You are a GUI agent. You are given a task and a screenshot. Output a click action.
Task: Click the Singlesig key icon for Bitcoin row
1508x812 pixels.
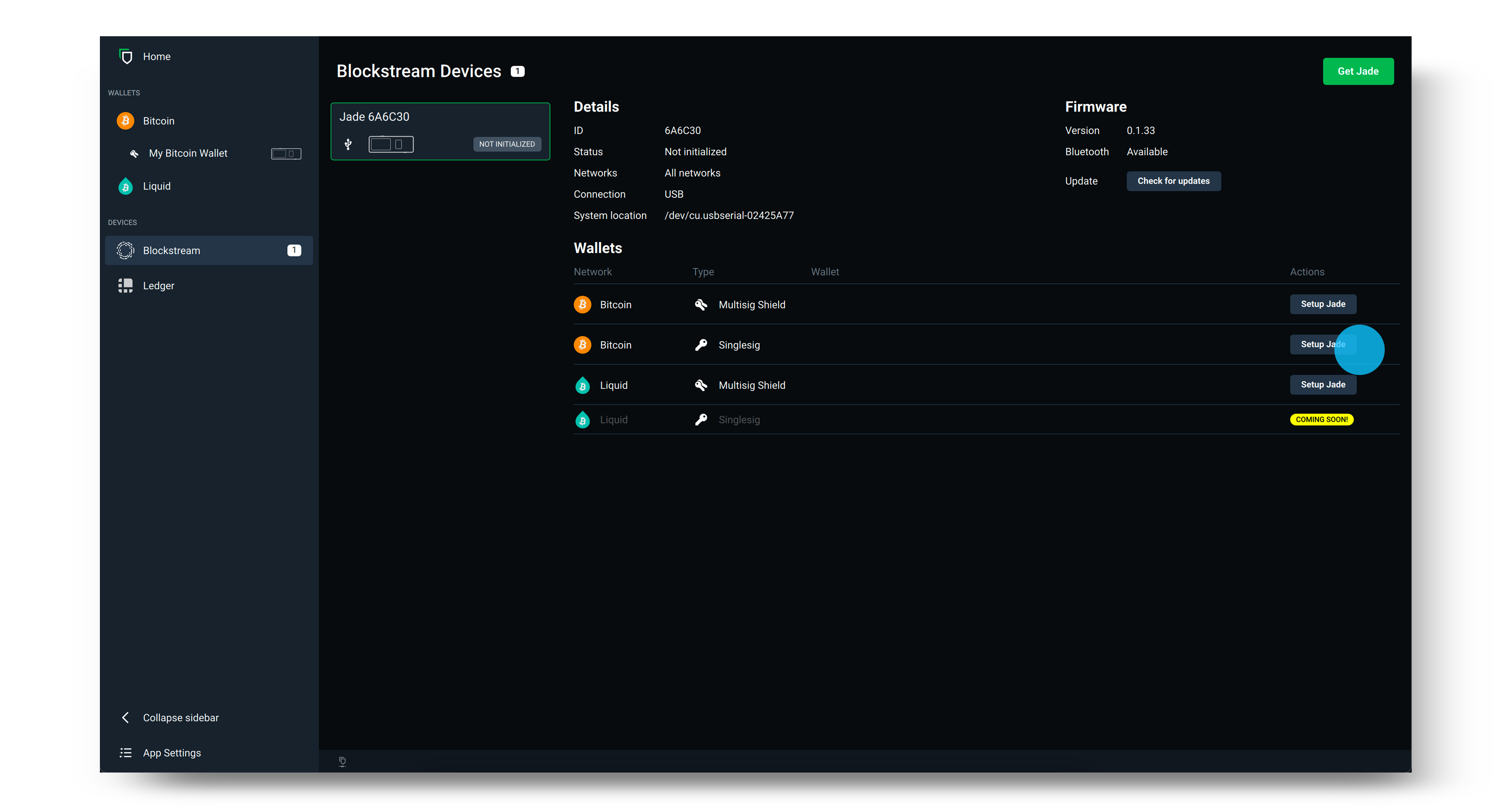point(701,344)
